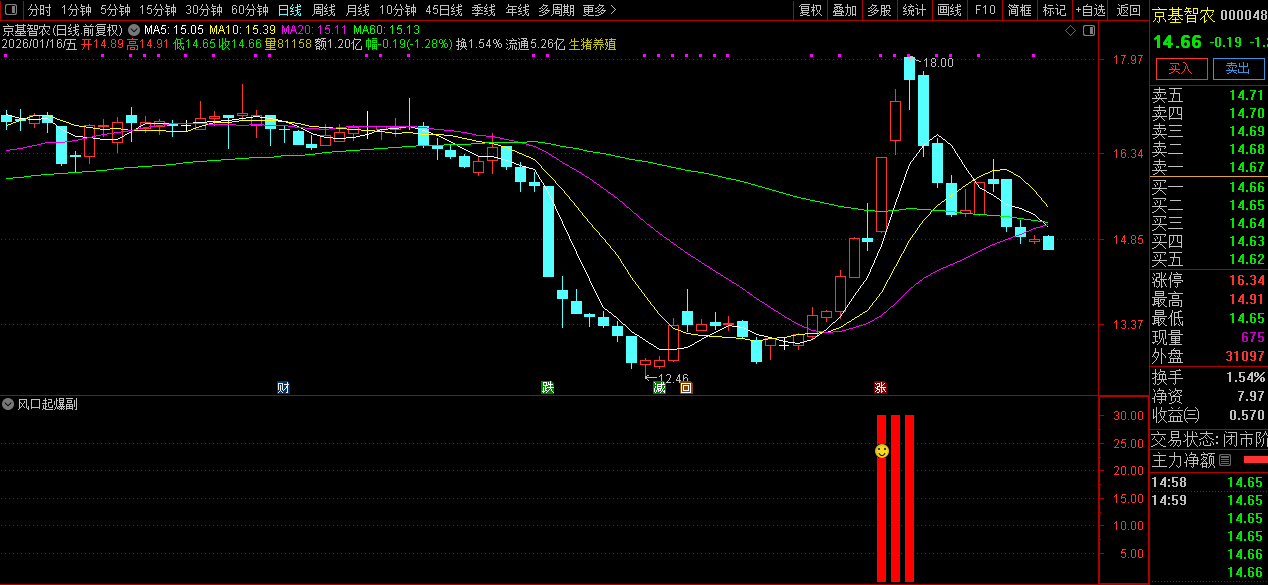Click the 交易状态 status line

coord(1209,439)
